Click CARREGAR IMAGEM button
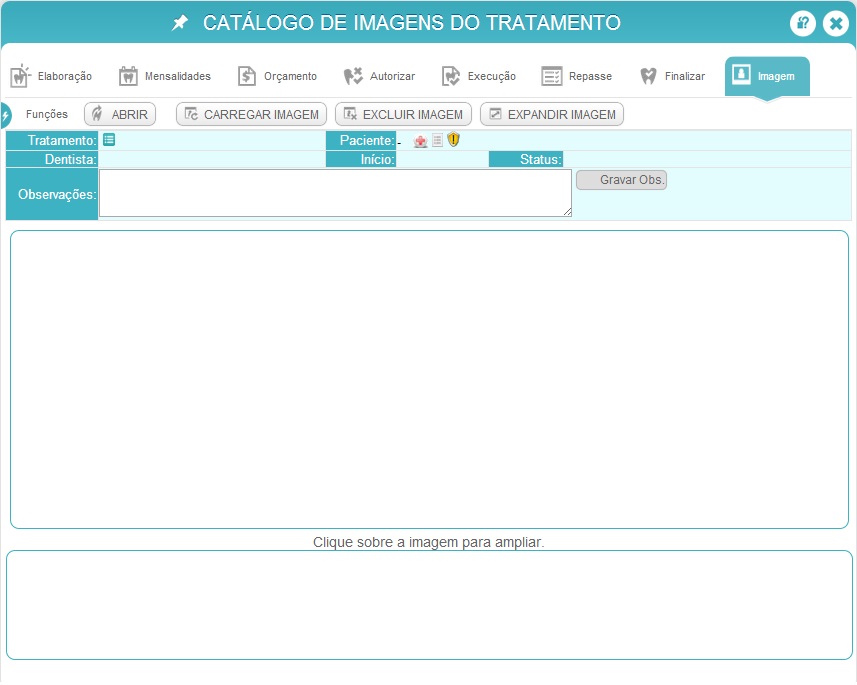Viewport: 857px width, 685px height. pyautogui.click(x=251, y=114)
